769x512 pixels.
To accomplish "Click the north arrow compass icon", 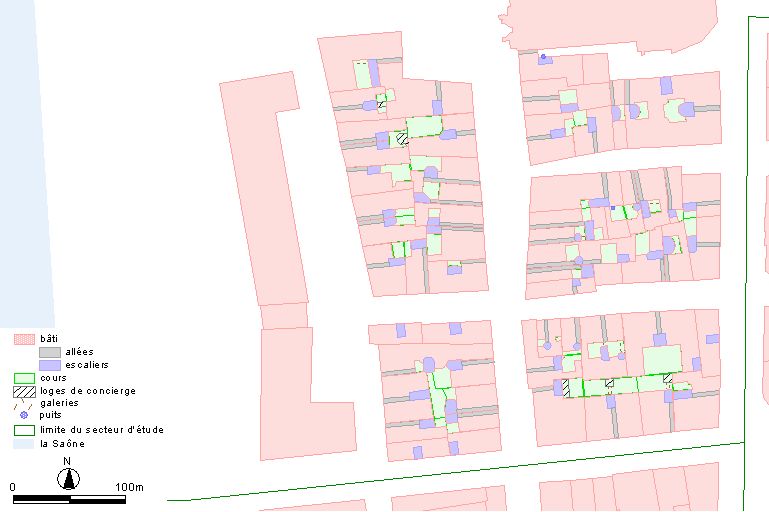I will [69, 479].
